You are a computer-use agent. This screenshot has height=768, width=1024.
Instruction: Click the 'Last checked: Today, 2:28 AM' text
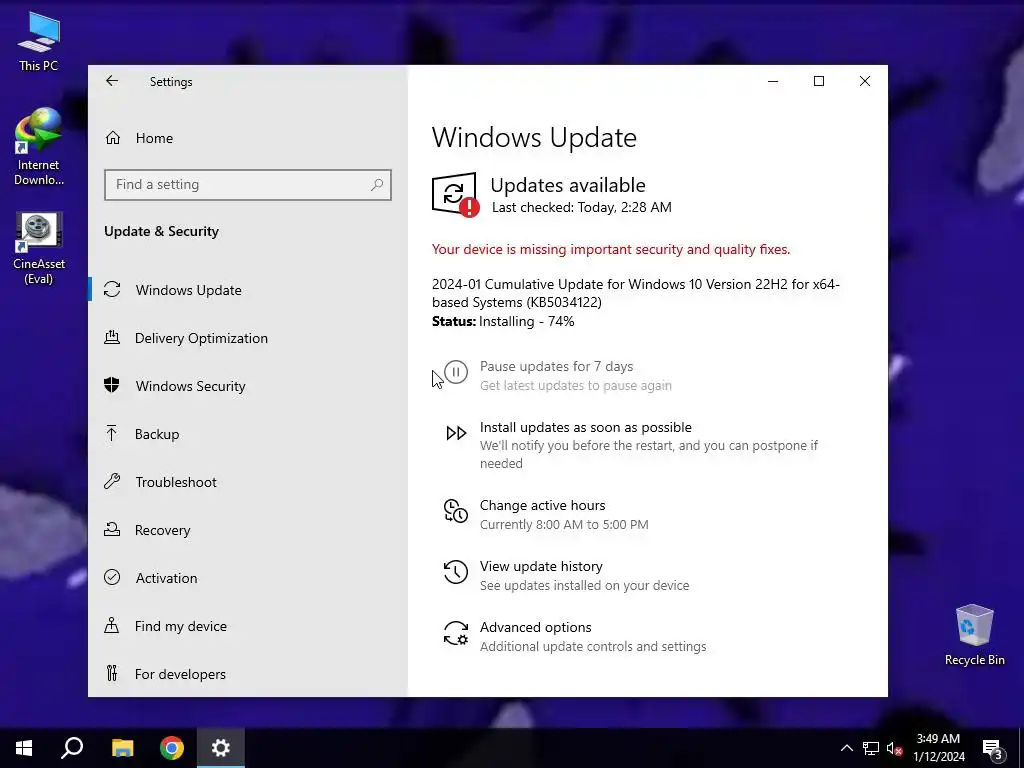pyautogui.click(x=581, y=207)
